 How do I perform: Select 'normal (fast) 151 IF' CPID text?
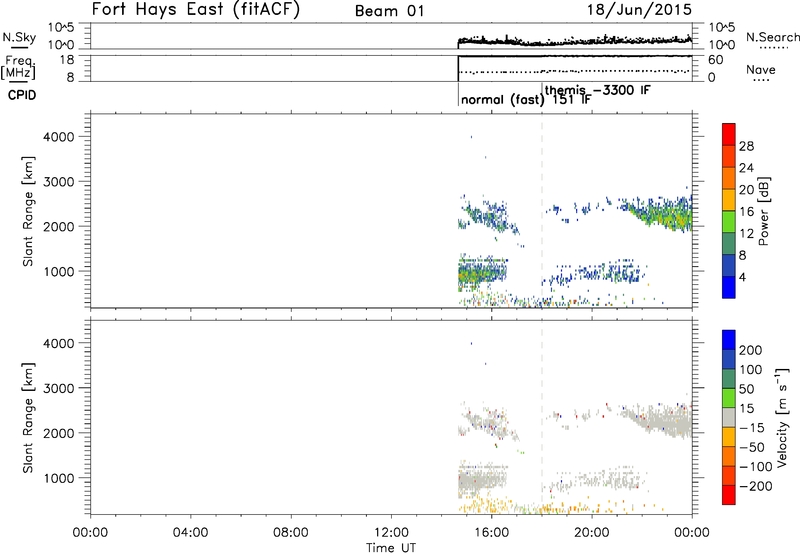(526, 99)
